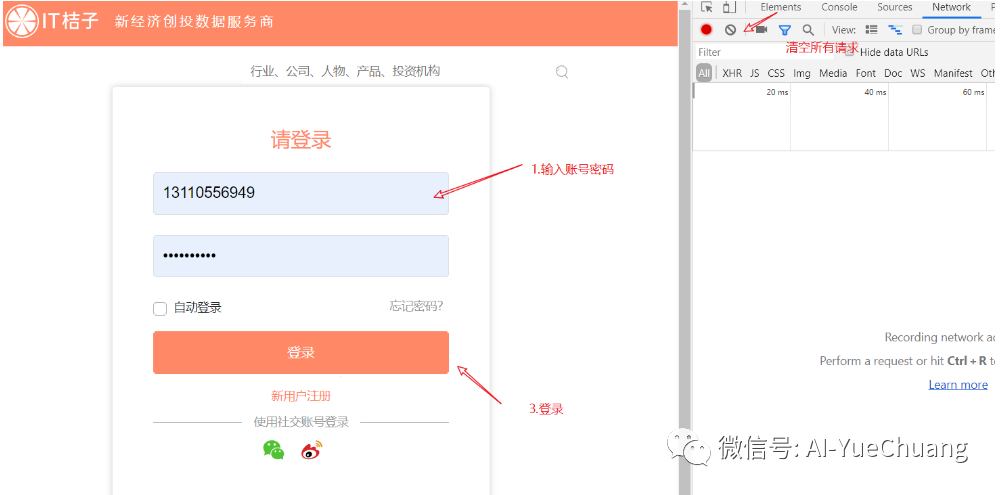Image resolution: width=1000 pixels, height=495 pixels.
Task: Filter requests by XHR
Action: (x=732, y=73)
